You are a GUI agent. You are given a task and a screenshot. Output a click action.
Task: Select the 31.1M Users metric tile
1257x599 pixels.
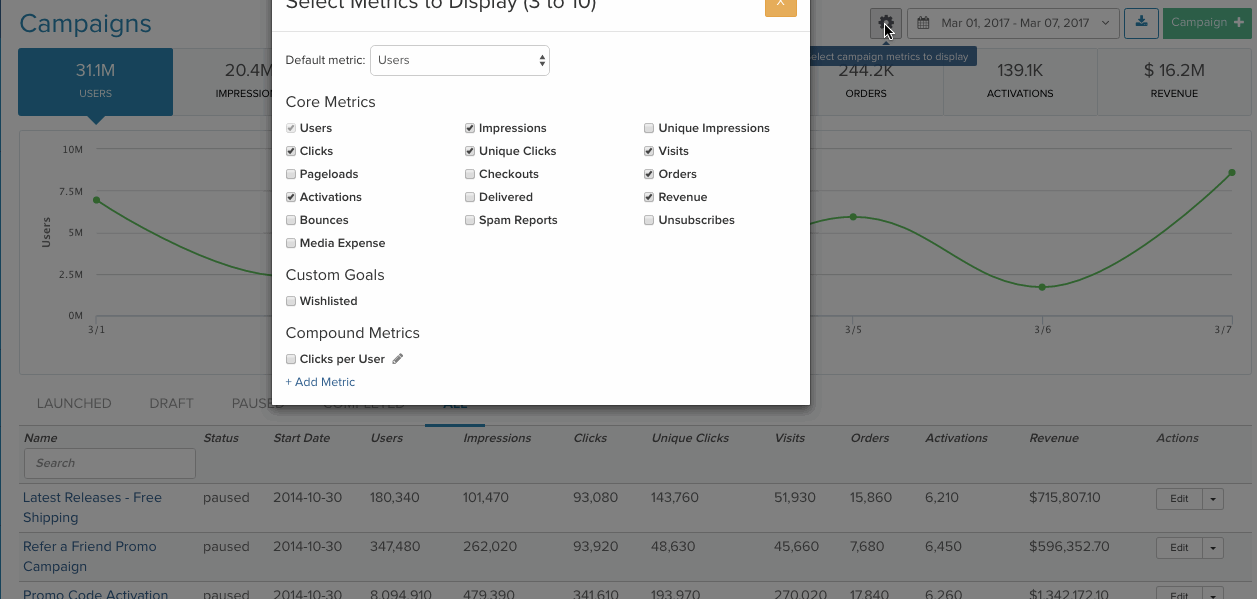point(96,81)
